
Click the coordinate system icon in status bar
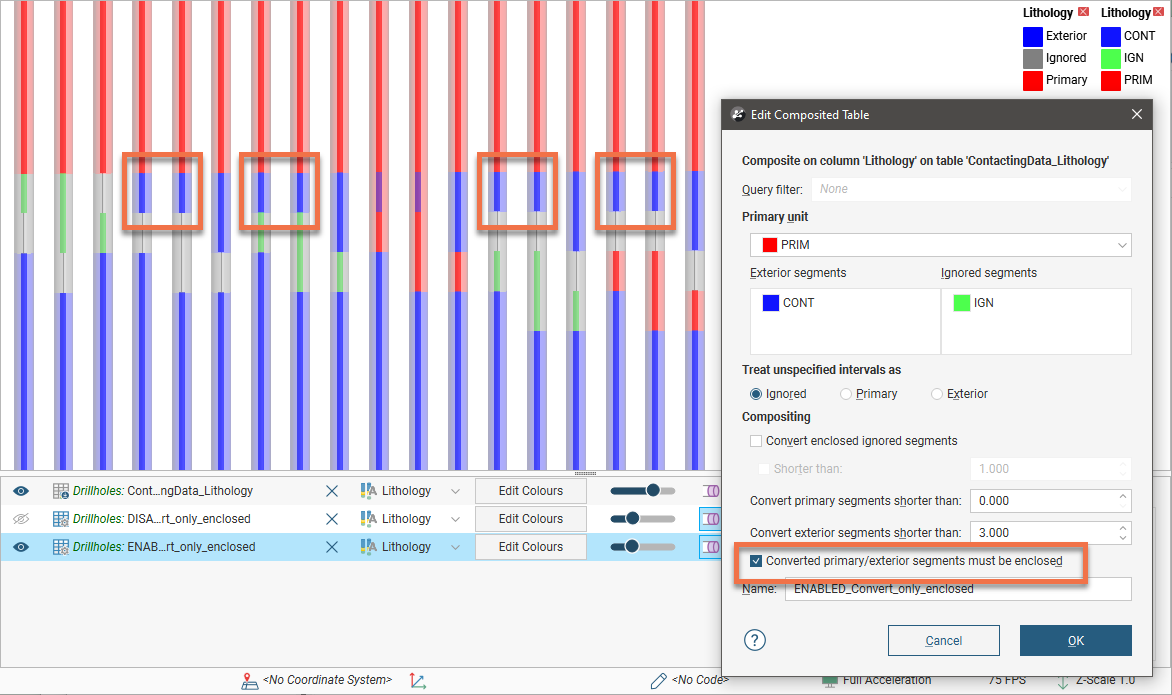pos(250,681)
